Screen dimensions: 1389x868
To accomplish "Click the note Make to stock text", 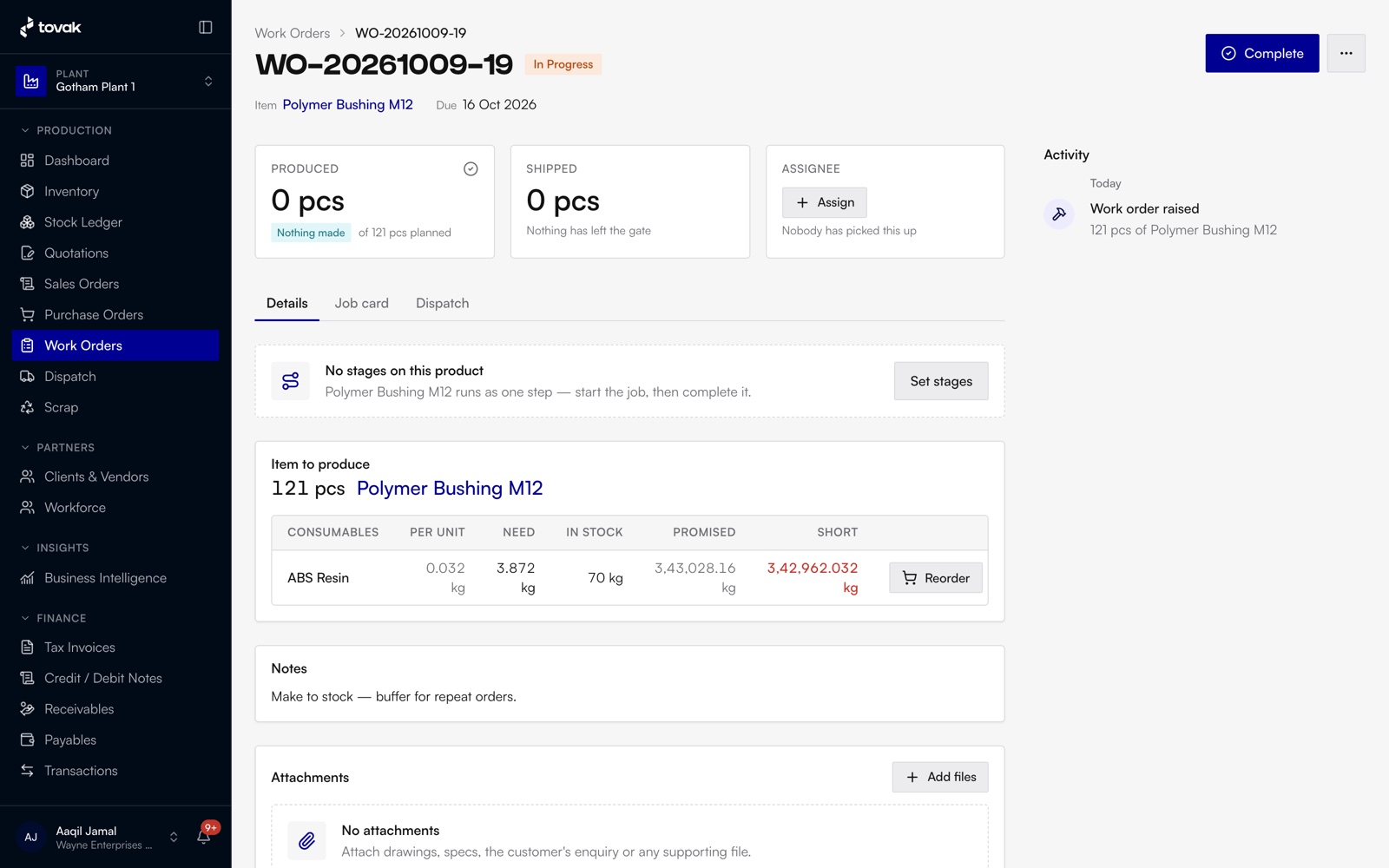I will tap(393, 696).
